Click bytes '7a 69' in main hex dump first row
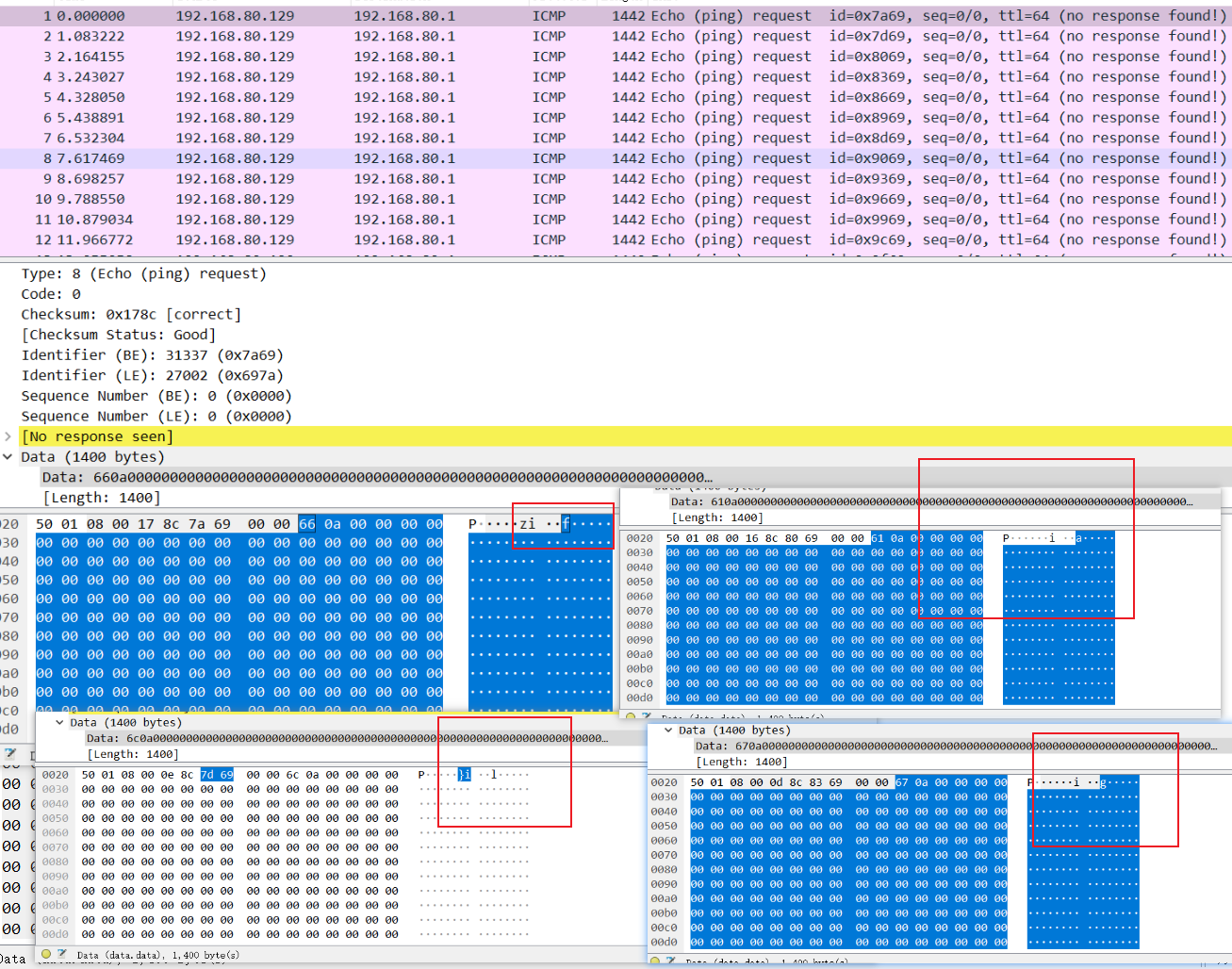This screenshot has height=969, width=1232. pyautogui.click(x=209, y=524)
